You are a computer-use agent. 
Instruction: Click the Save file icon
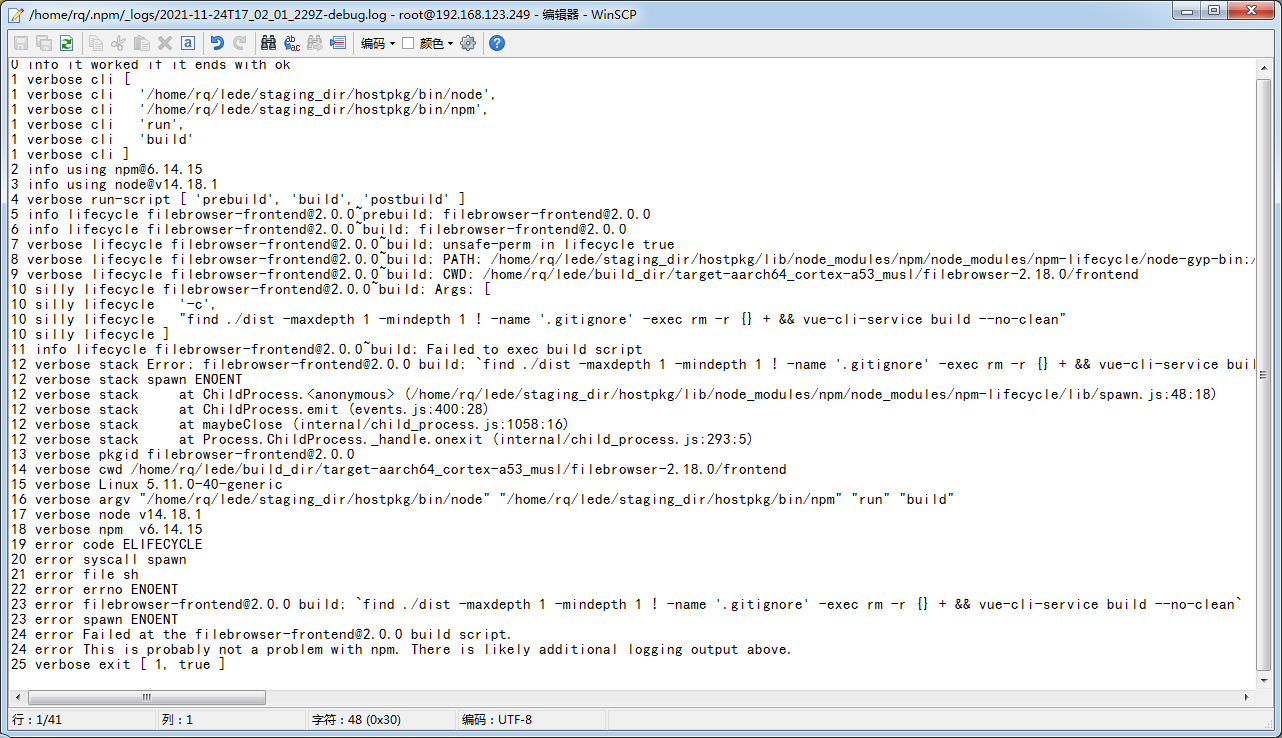pyautogui.click(x=21, y=43)
